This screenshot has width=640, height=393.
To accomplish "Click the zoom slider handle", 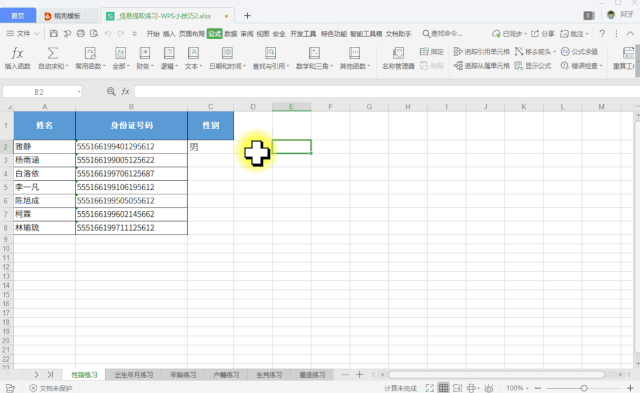I will point(584,388).
